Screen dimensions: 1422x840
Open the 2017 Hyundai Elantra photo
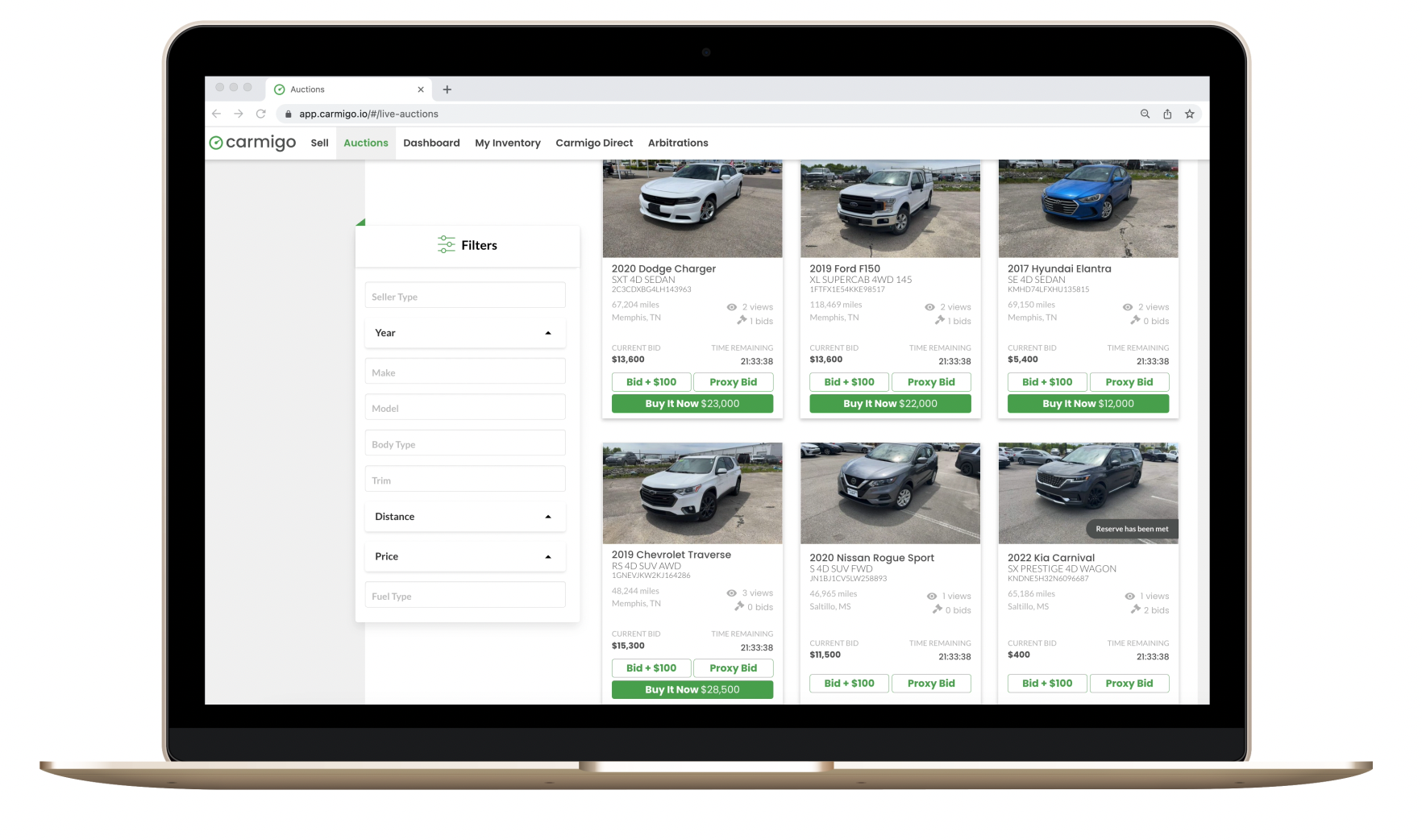1088,208
